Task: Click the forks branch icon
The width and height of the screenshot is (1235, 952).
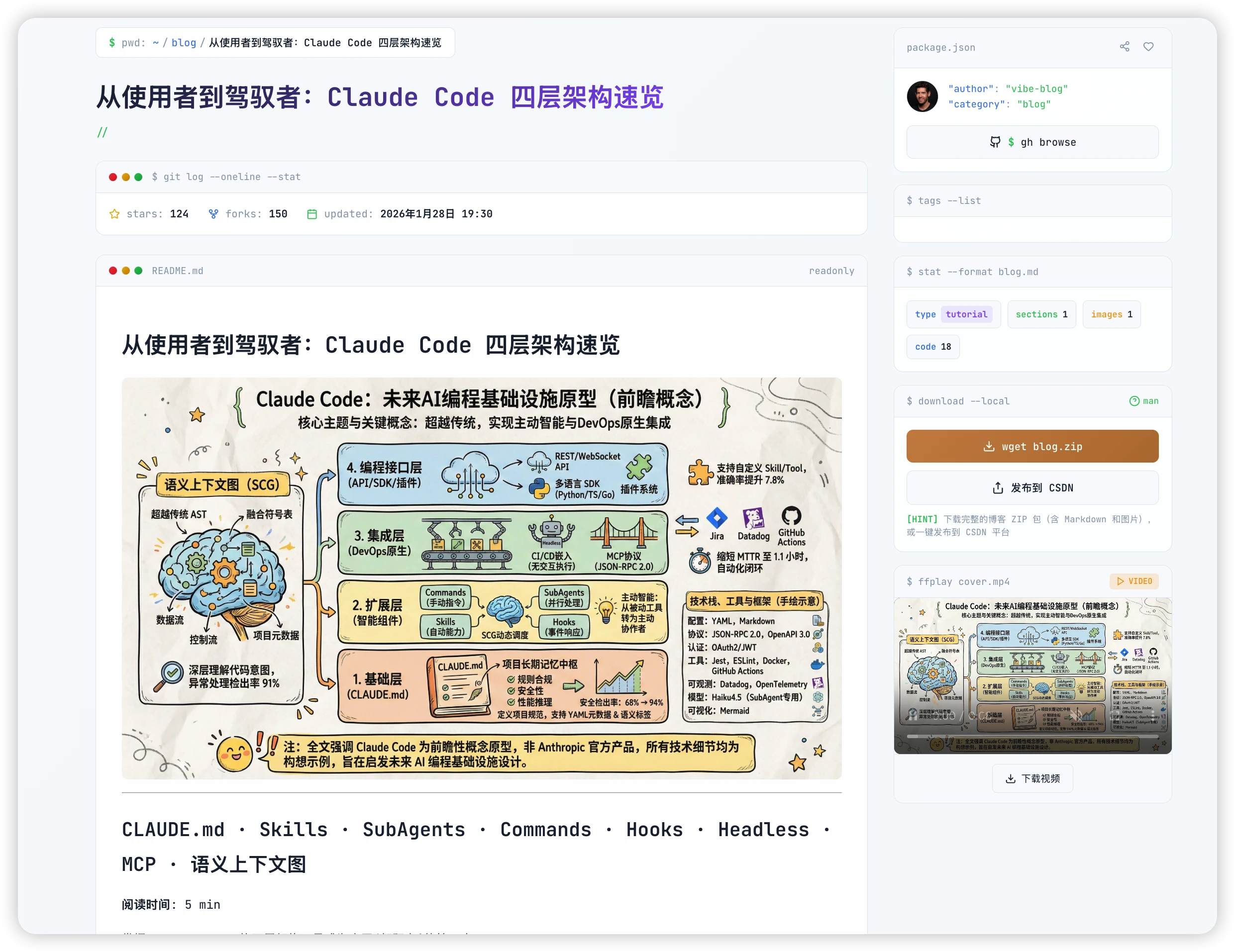Action: pyautogui.click(x=213, y=214)
